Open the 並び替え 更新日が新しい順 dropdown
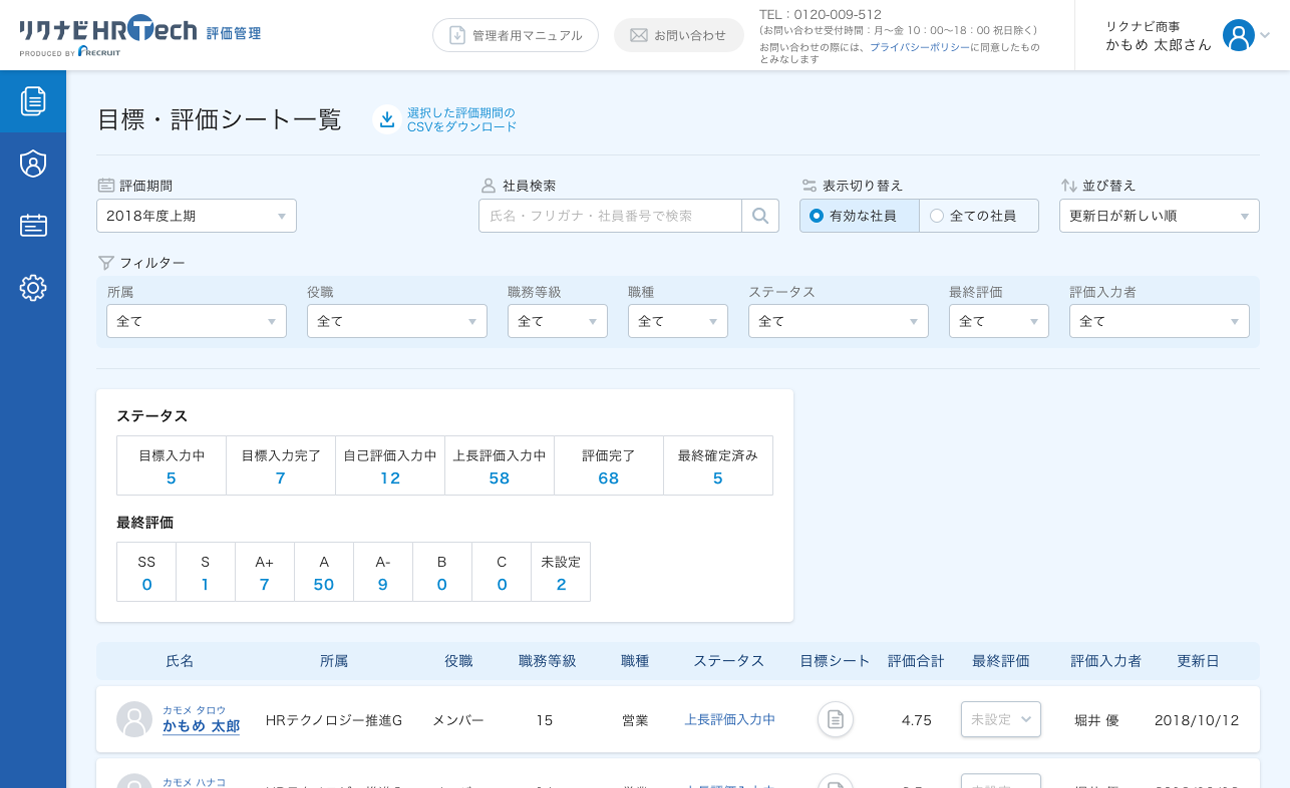This screenshot has width=1290, height=788. pos(1159,216)
